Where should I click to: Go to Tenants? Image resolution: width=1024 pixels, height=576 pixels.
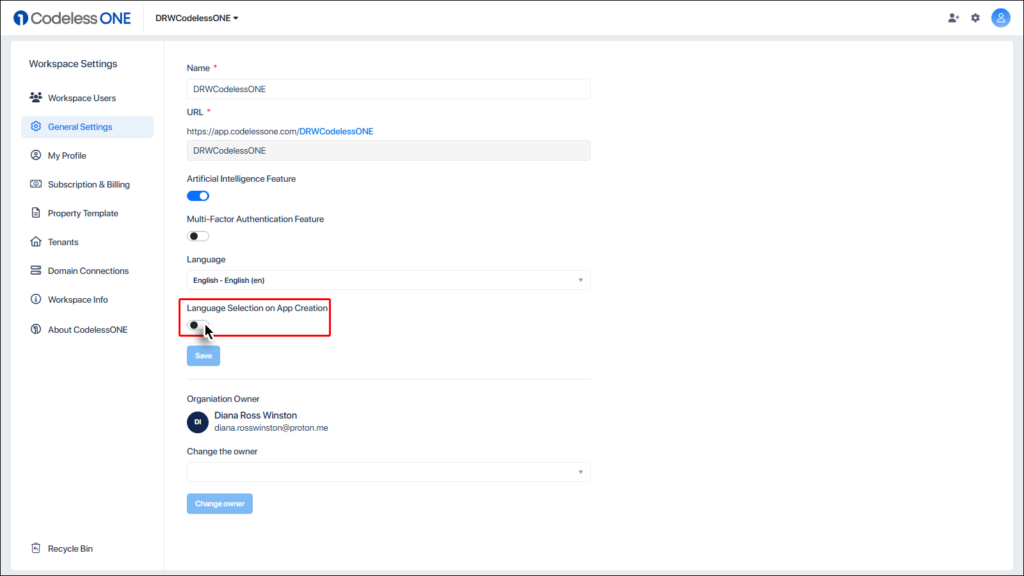(x=88, y=242)
